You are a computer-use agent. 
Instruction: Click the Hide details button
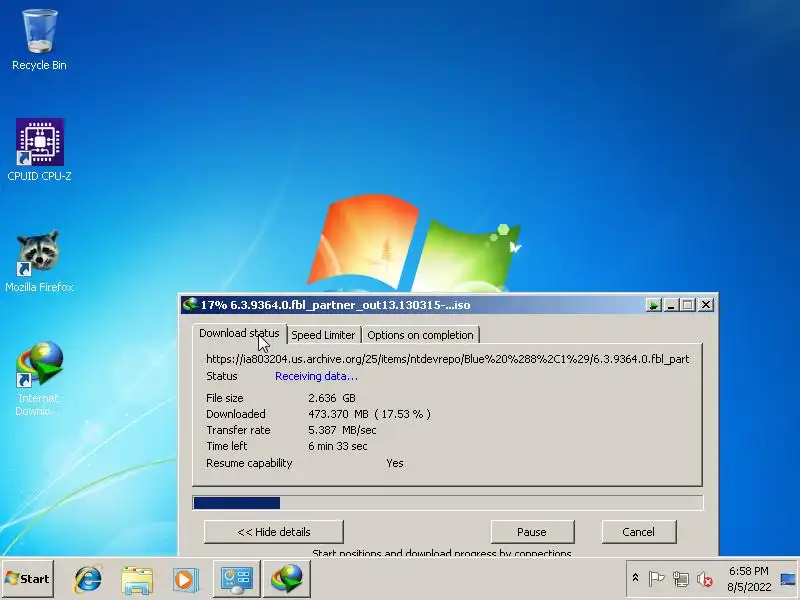tap(274, 532)
